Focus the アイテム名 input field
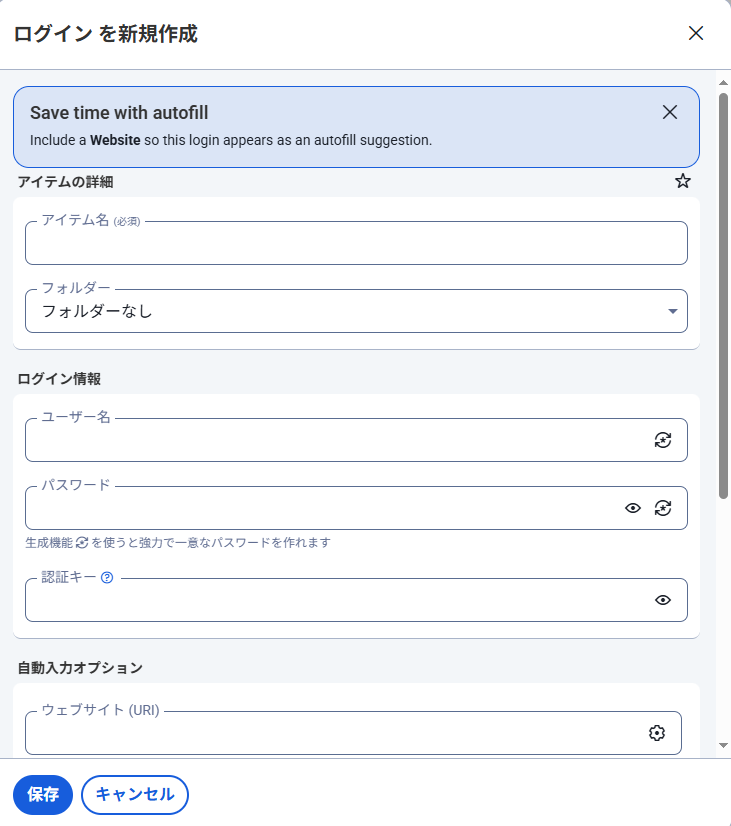This screenshot has height=826, width=731. [356, 243]
